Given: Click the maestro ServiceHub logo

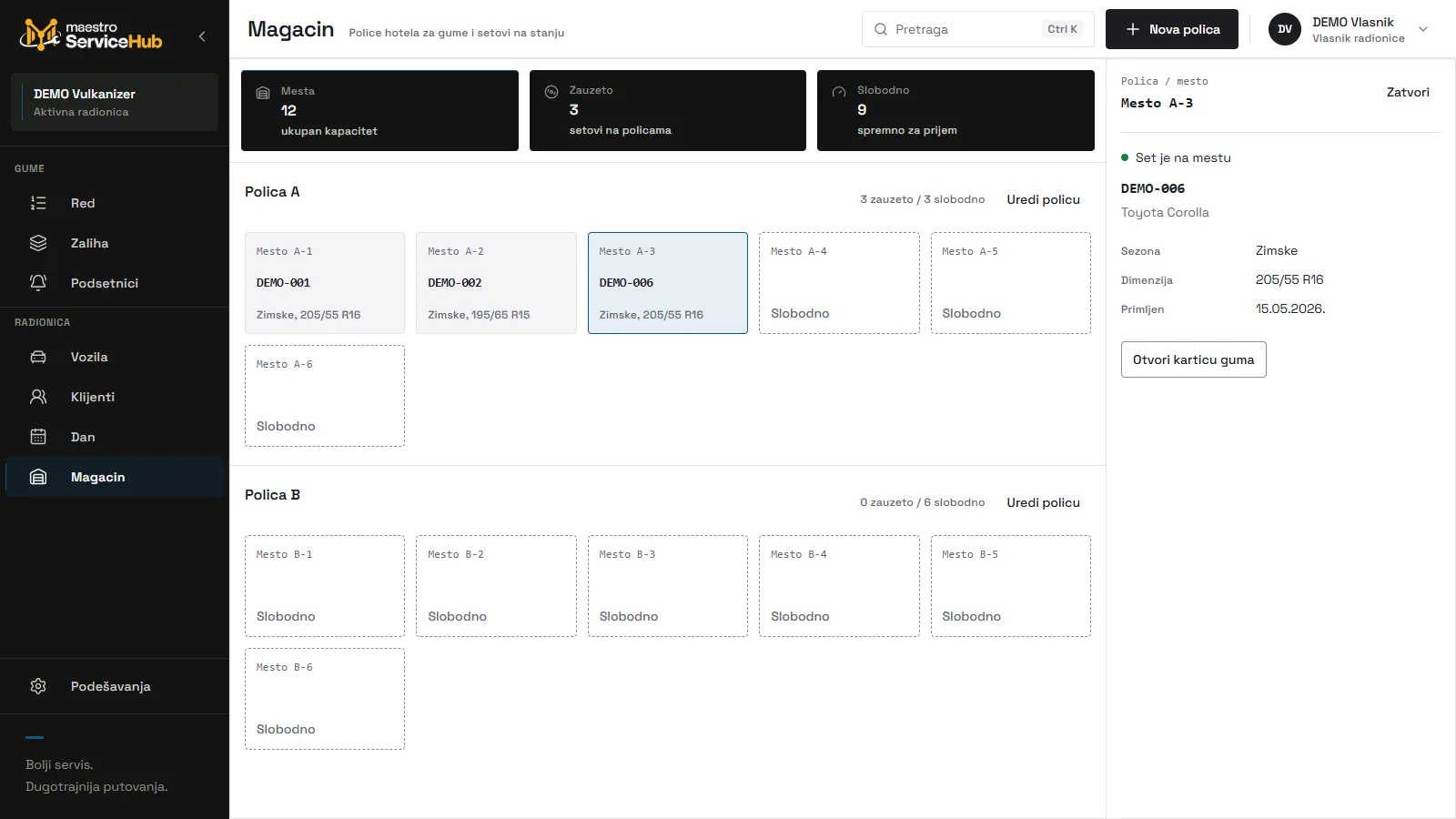Looking at the screenshot, I should (x=91, y=35).
